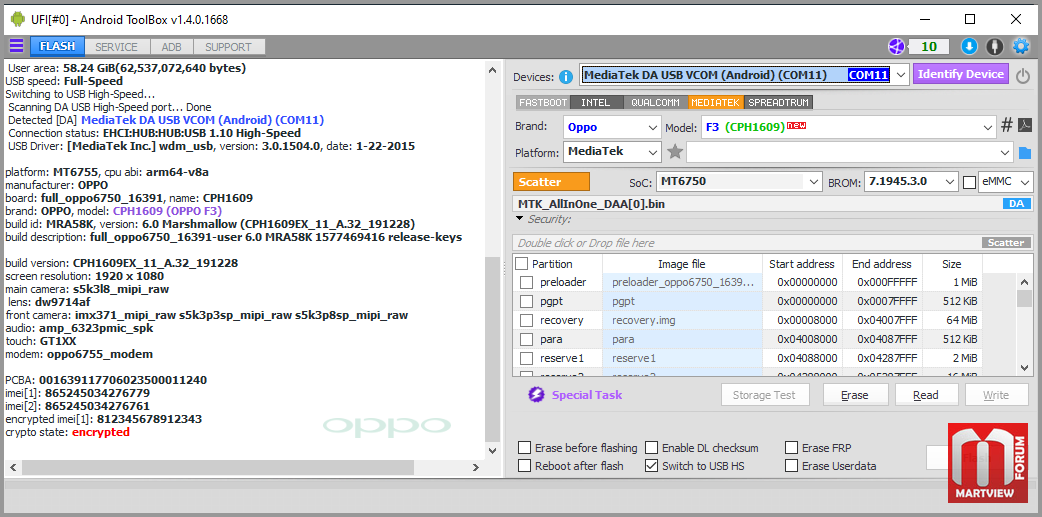Click the hash symbol next to Model
Viewport: 1042px width, 517px height.
[x=1007, y=126]
